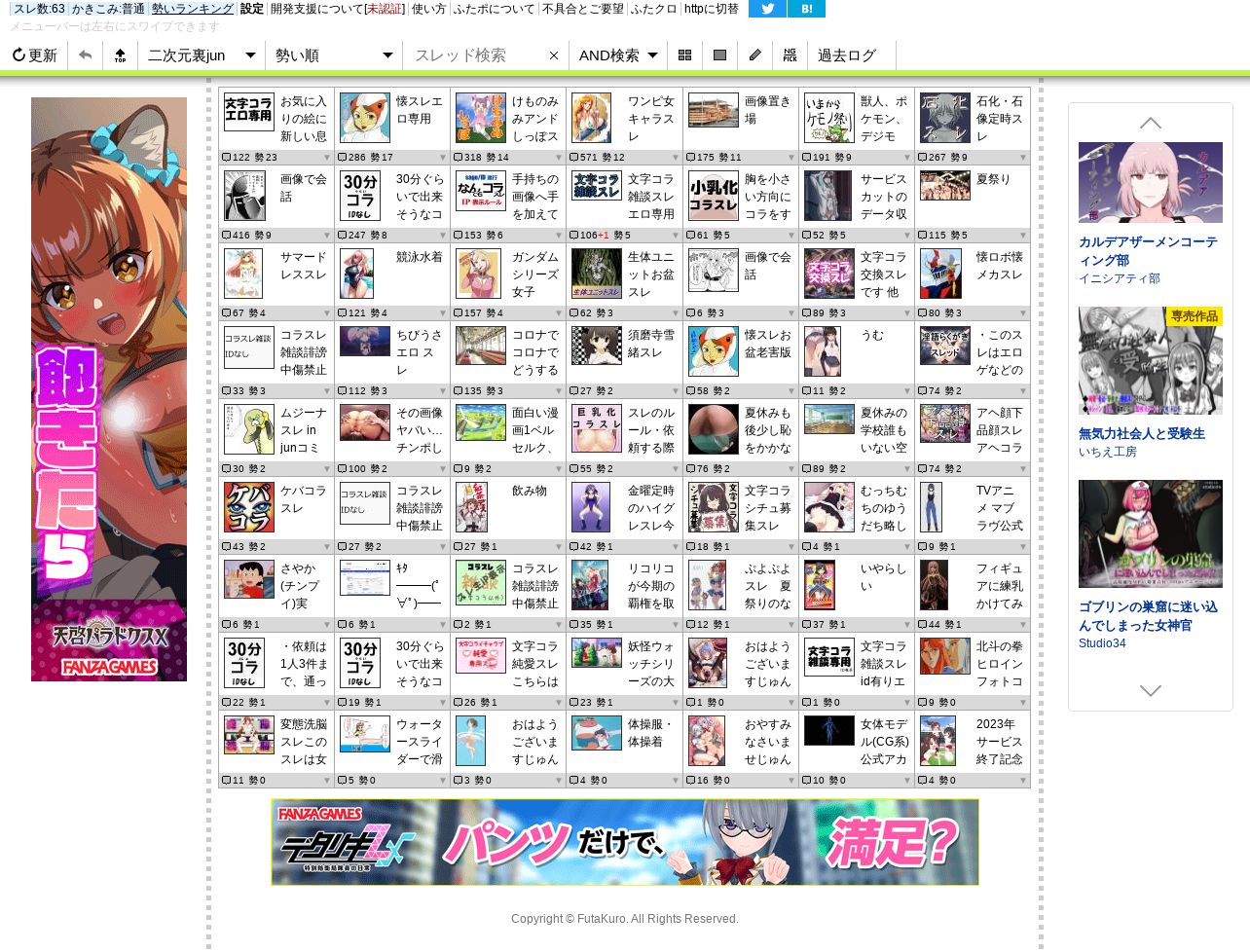This screenshot has height=952, width=1250.
Task: Click comment icon of 画像で会話 thread (416)
Action: coord(226,236)
